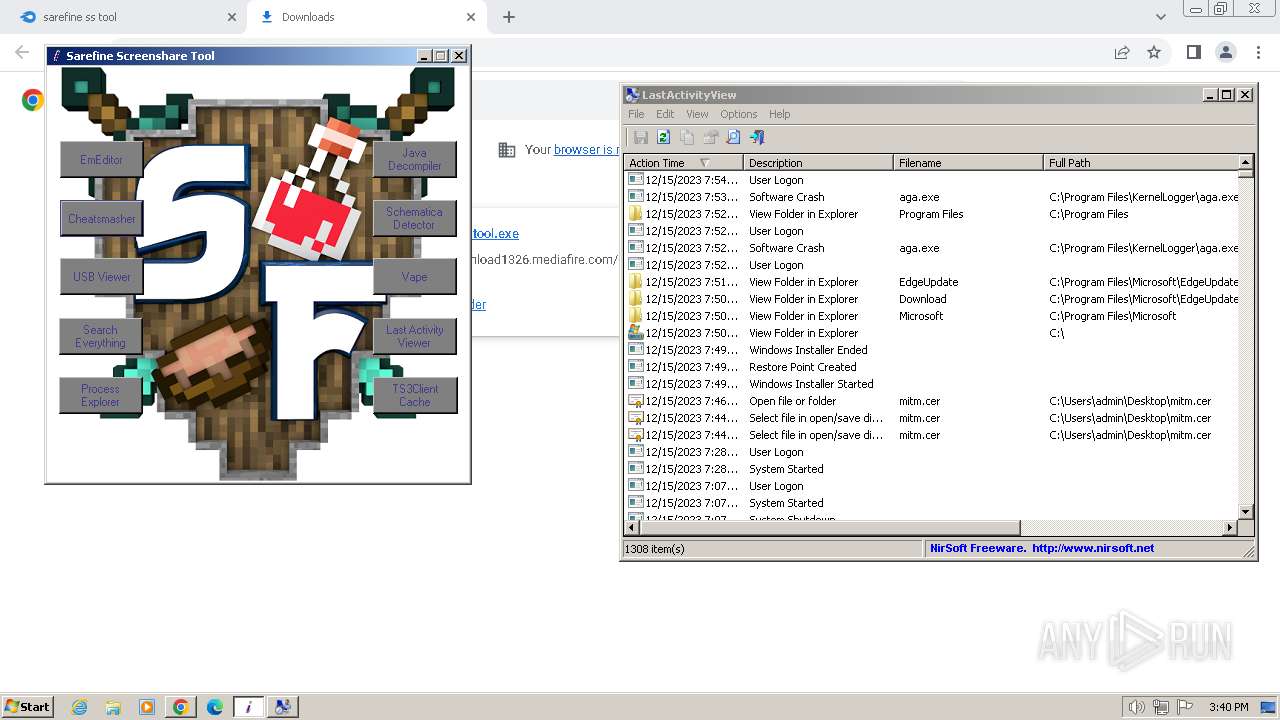The width and height of the screenshot is (1280, 720).
Task: Click the scroll up arrow in LastActivityView list
Action: coord(1245,162)
